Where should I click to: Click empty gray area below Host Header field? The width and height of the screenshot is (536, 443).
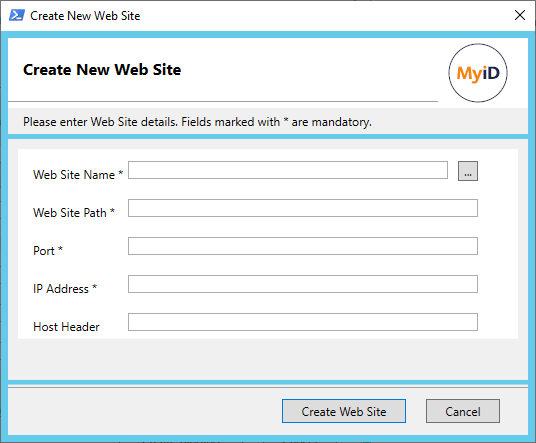point(268,359)
